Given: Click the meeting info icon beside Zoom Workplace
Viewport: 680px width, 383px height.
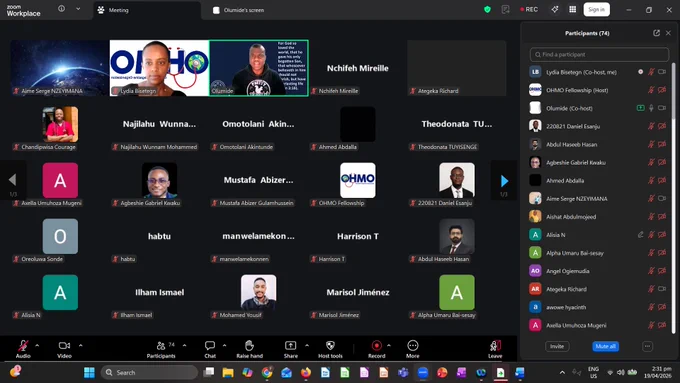Looking at the screenshot, I should (x=62, y=9).
